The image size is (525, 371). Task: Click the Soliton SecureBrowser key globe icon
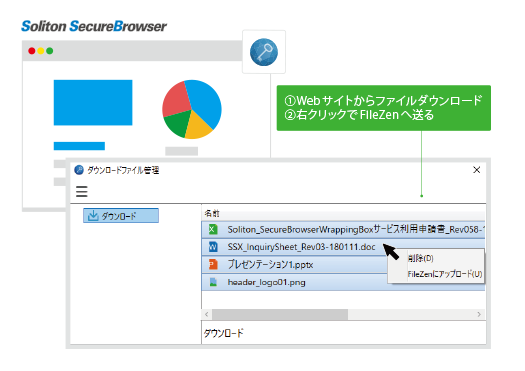point(264,52)
